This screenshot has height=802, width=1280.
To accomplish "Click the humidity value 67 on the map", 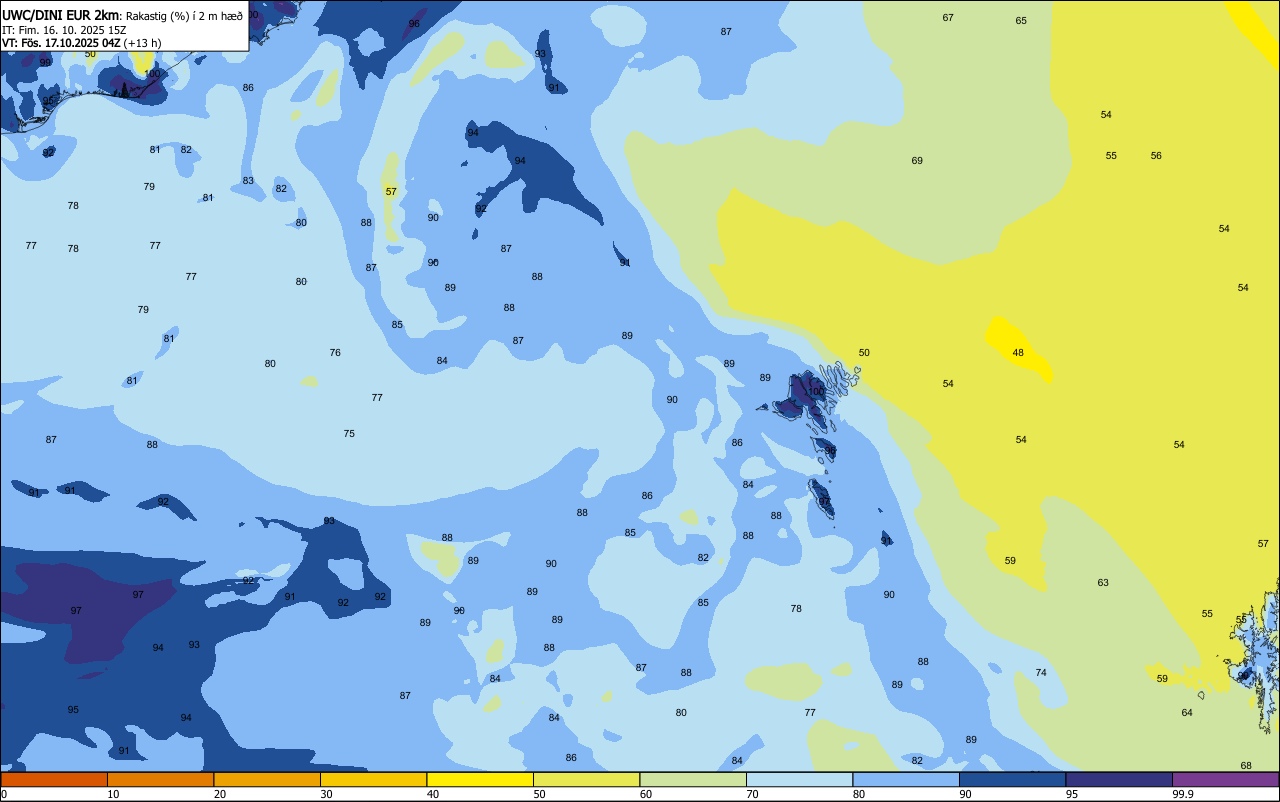I will [948, 18].
